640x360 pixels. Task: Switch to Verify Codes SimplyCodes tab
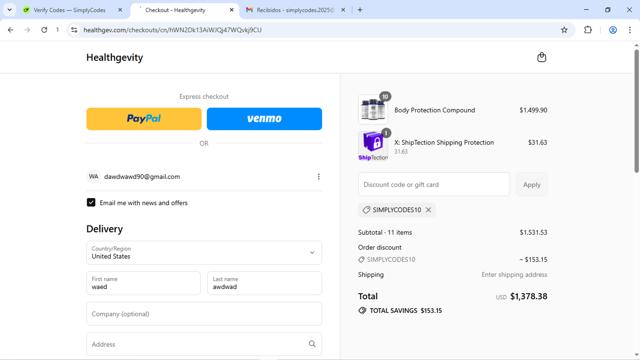pyautogui.click(x=69, y=10)
